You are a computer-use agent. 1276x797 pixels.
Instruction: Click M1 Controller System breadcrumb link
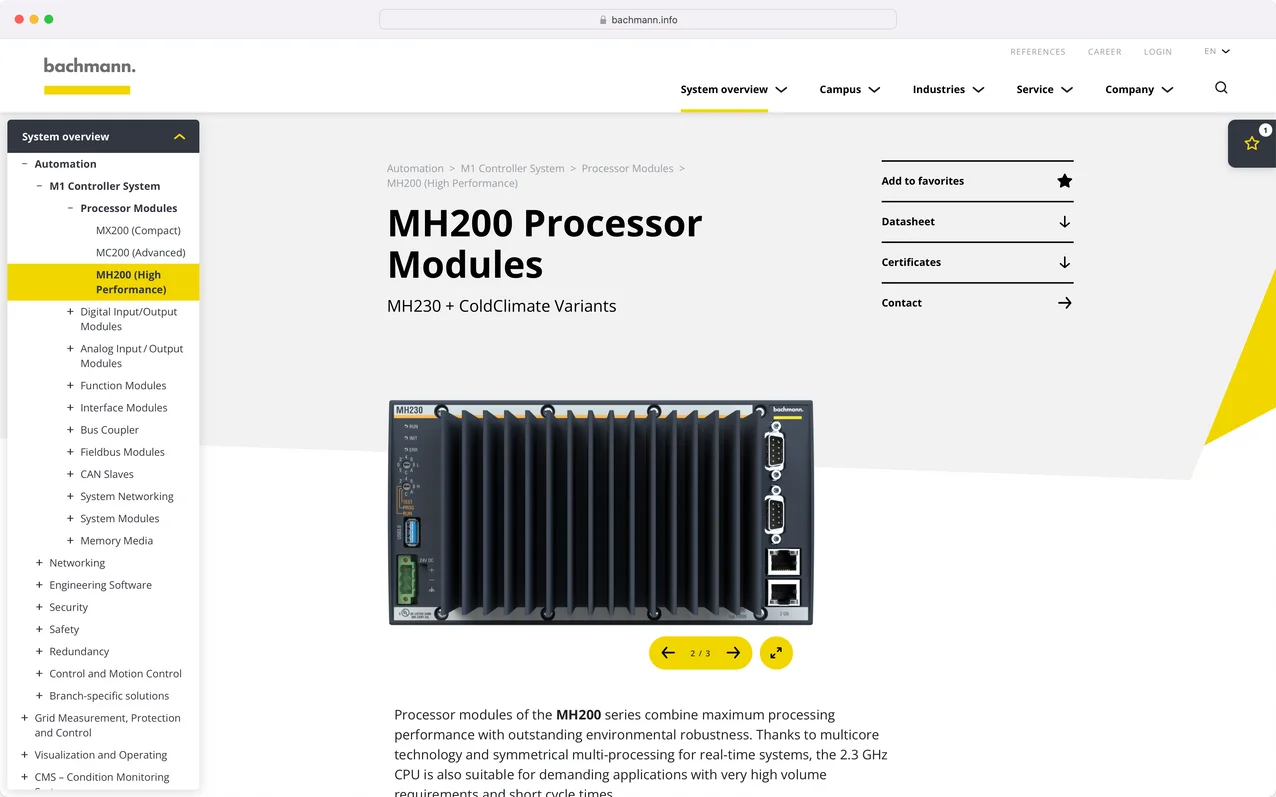tap(512, 168)
